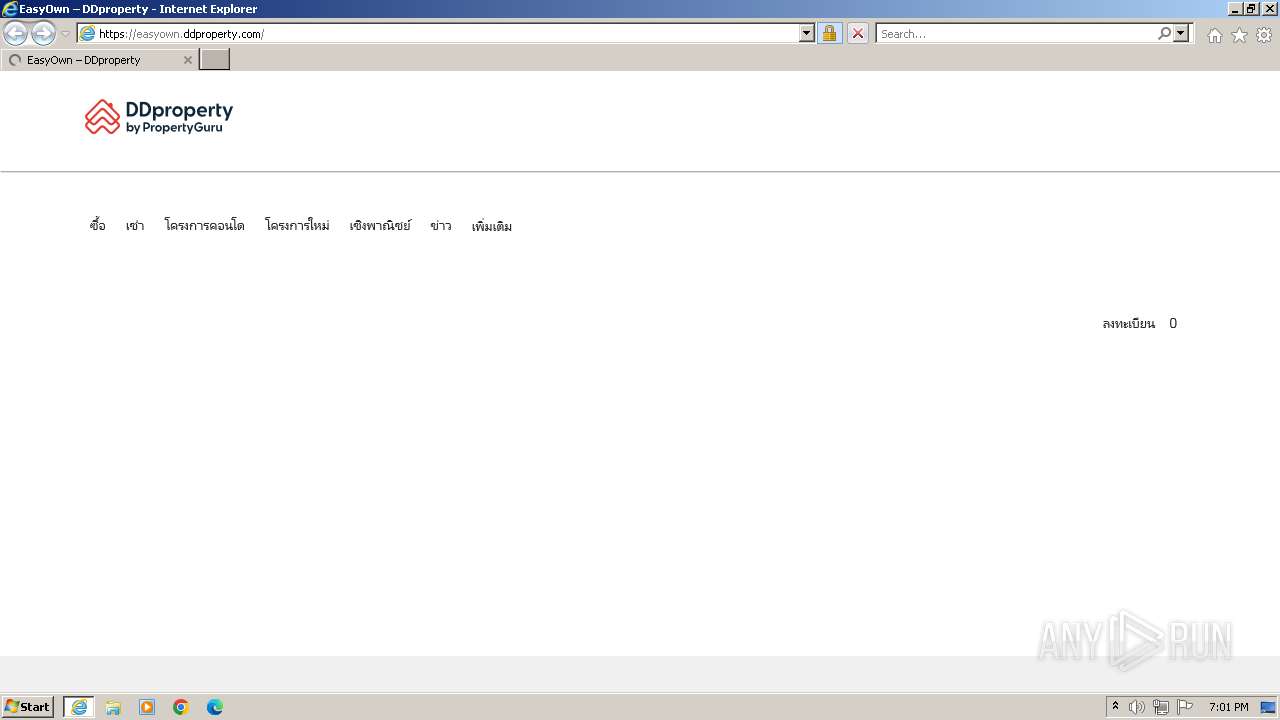Image resolution: width=1280 pixels, height=720 pixels.
Task: Click the Show desktop tray icon
Action: pos(1268,707)
